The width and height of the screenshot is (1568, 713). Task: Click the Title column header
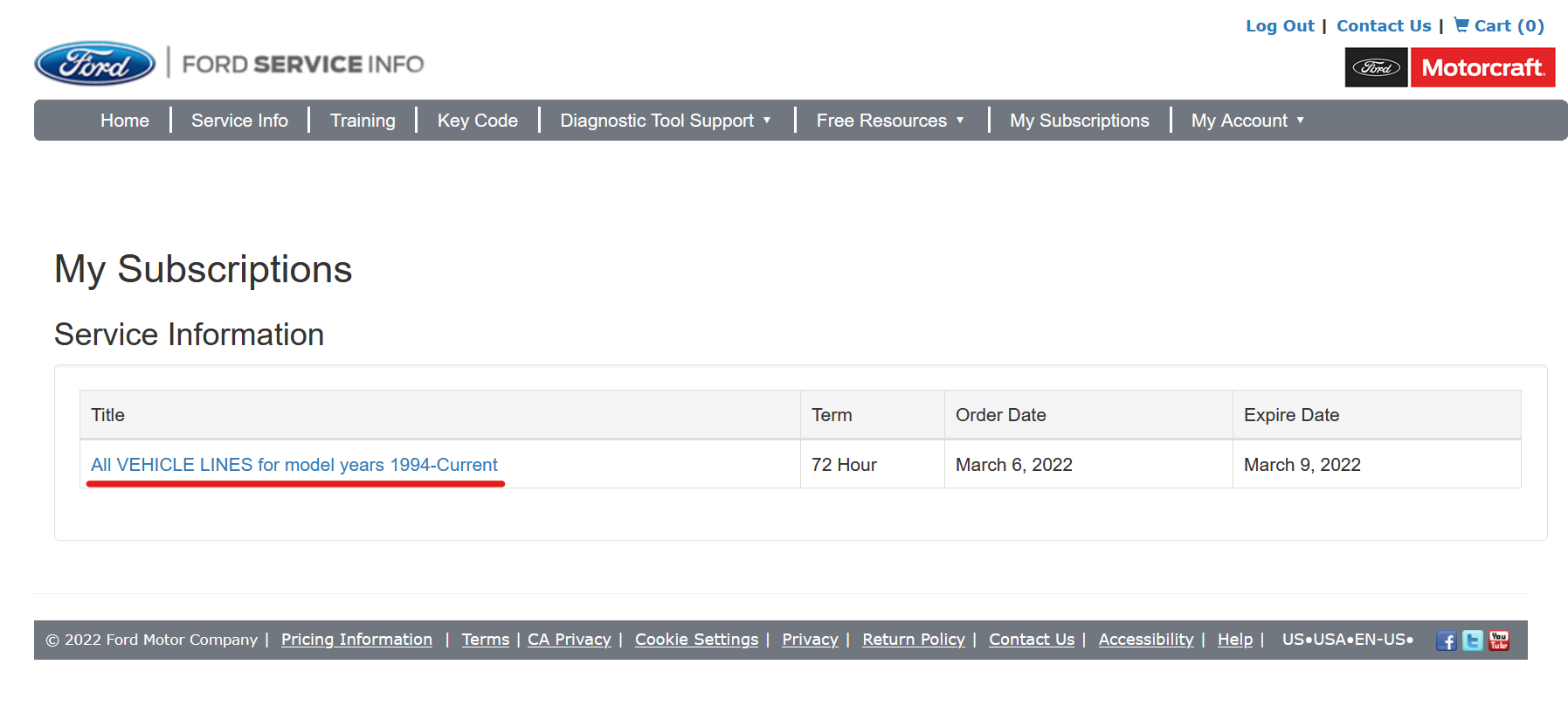(440, 415)
